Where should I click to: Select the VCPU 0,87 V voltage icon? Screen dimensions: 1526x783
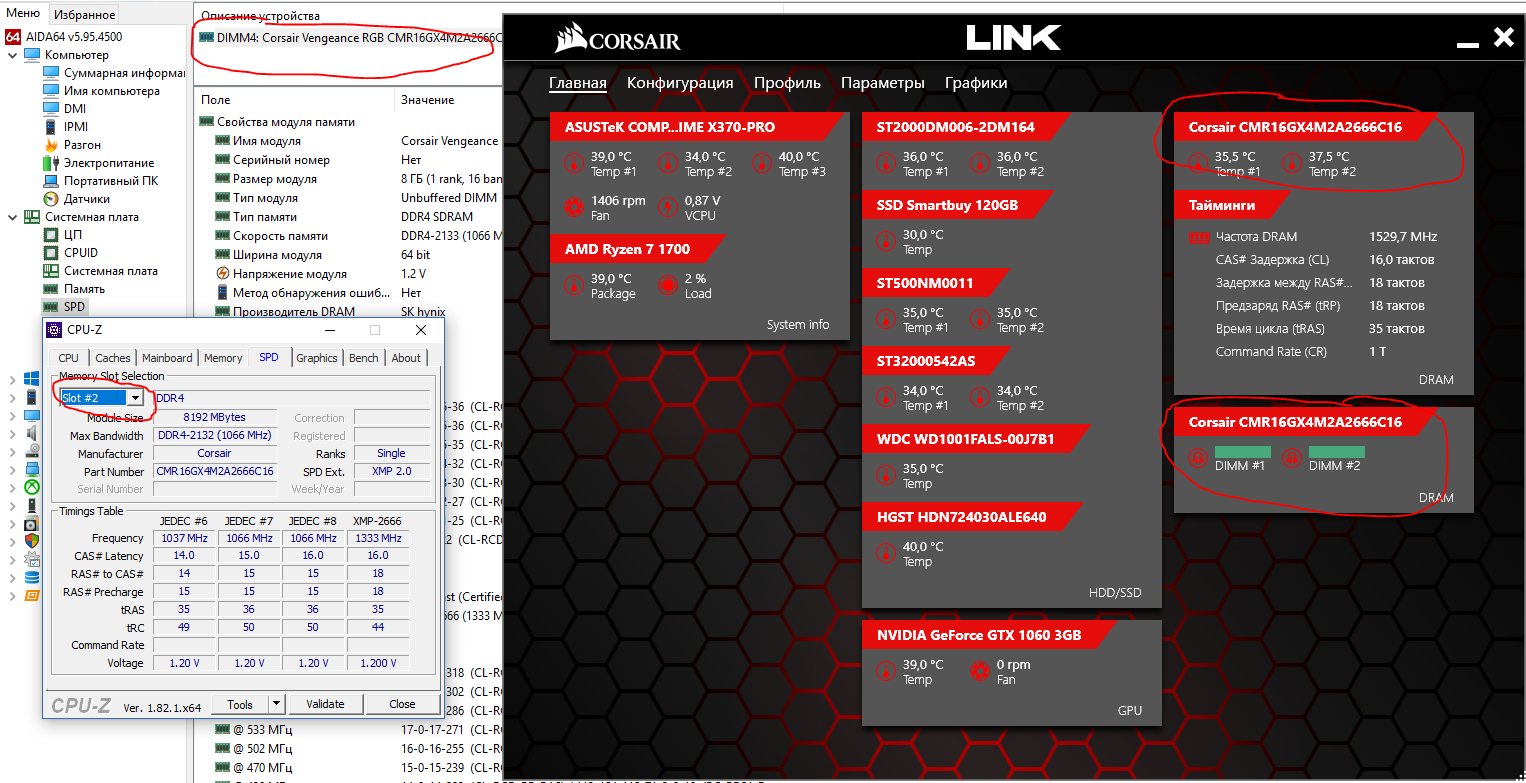(668, 208)
